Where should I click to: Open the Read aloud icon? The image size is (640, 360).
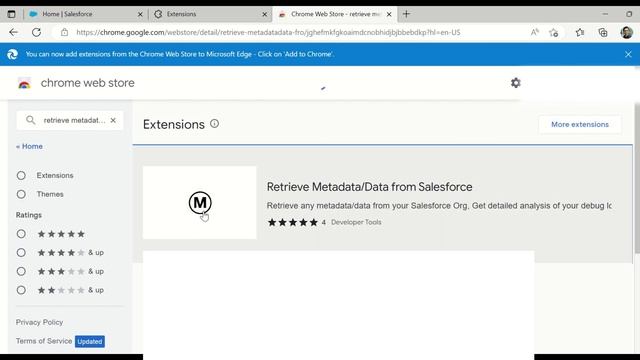[535, 32]
